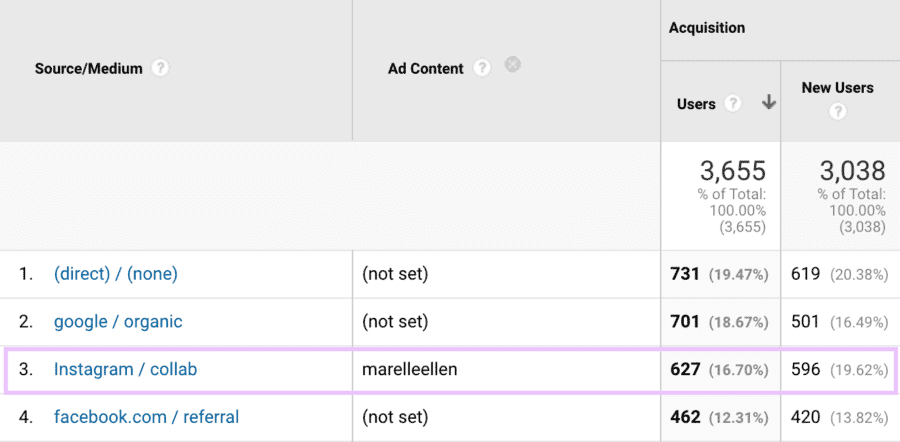Open the (direct) / (none) source link
This screenshot has width=900, height=442.
click(116, 274)
